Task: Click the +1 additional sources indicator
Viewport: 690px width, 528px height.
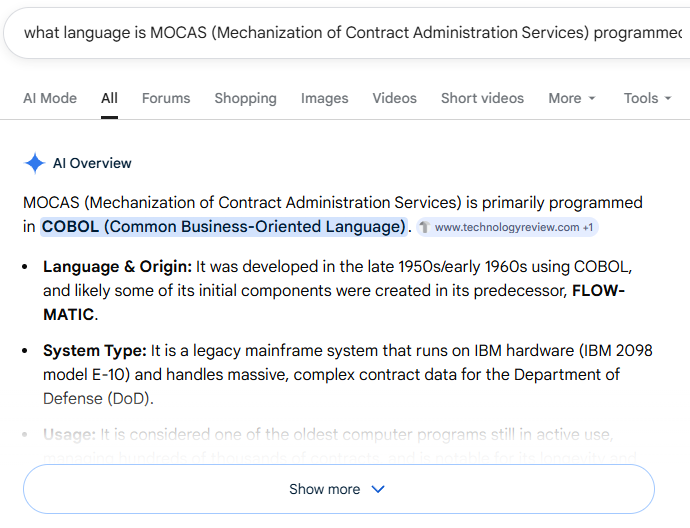Action: pyautogui.click(x=589, y=227)
